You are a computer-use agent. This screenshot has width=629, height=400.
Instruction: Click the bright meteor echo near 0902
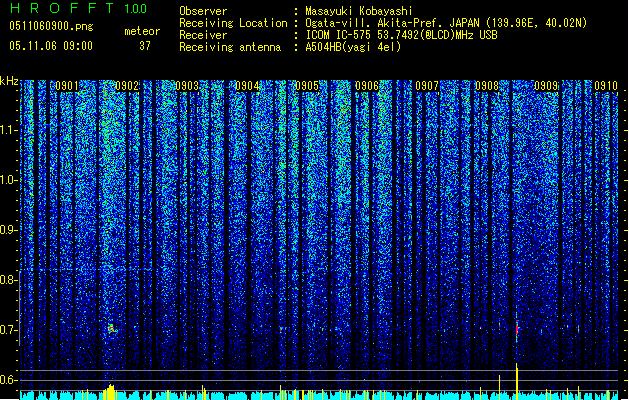112,329
